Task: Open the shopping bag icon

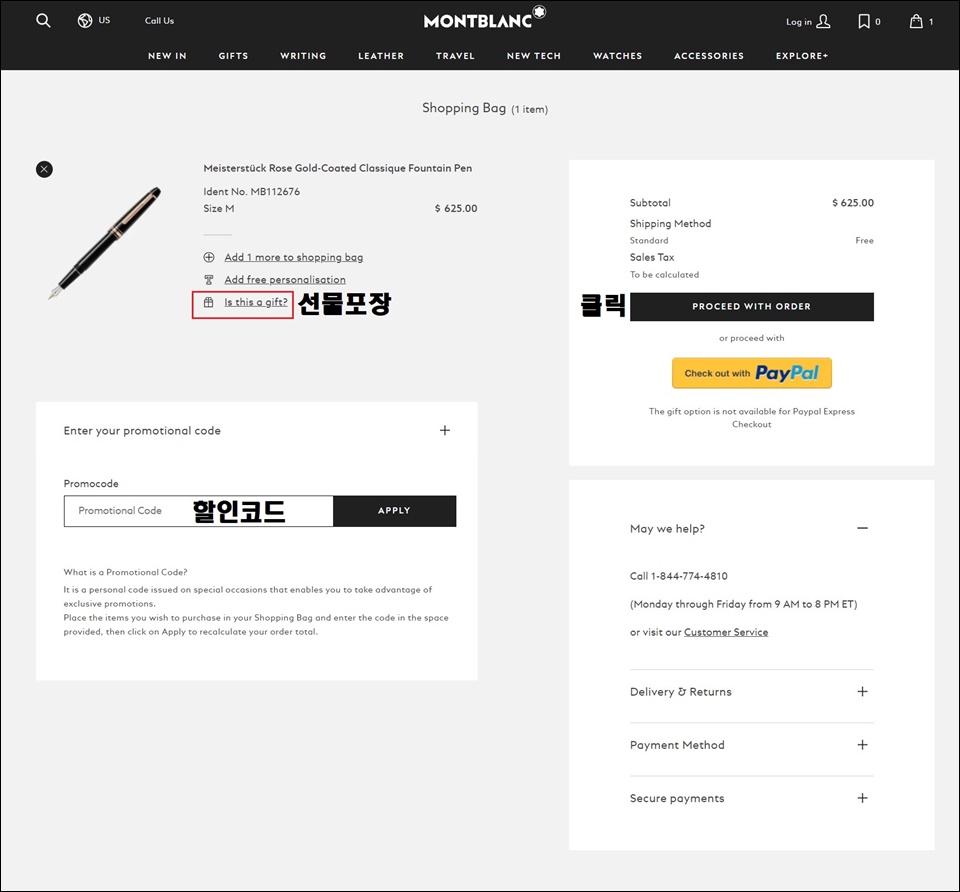Action: pyautogui.click(x=916, y=21)
